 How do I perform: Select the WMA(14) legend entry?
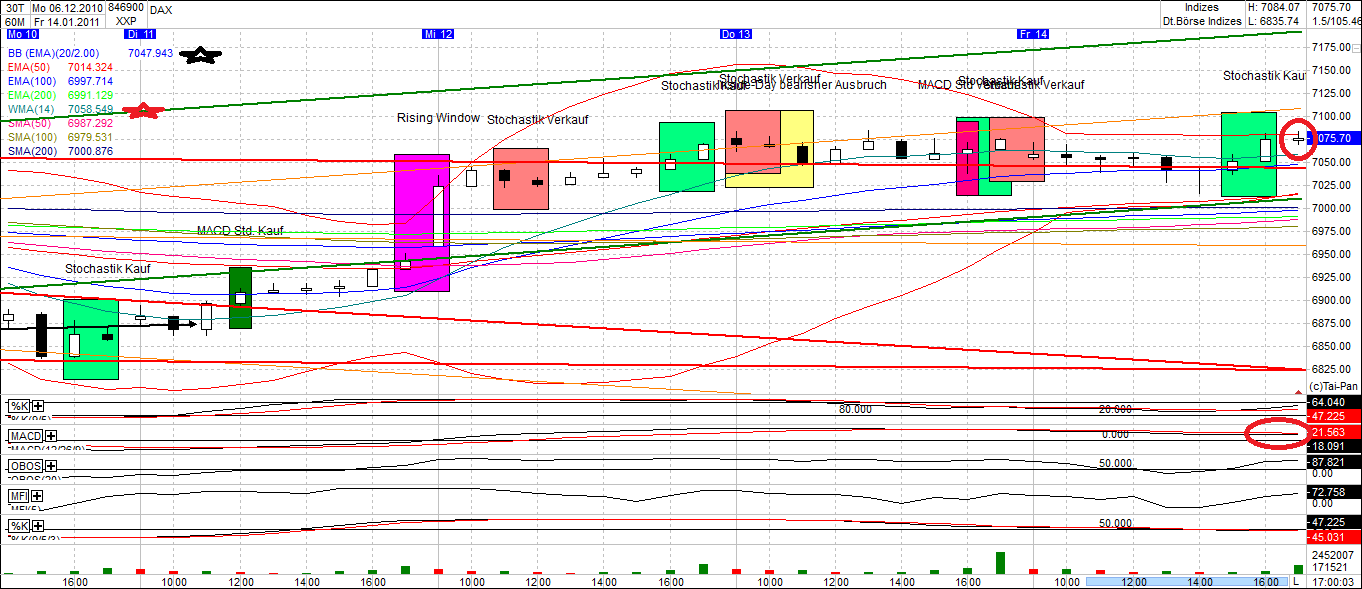pos(31,108)
